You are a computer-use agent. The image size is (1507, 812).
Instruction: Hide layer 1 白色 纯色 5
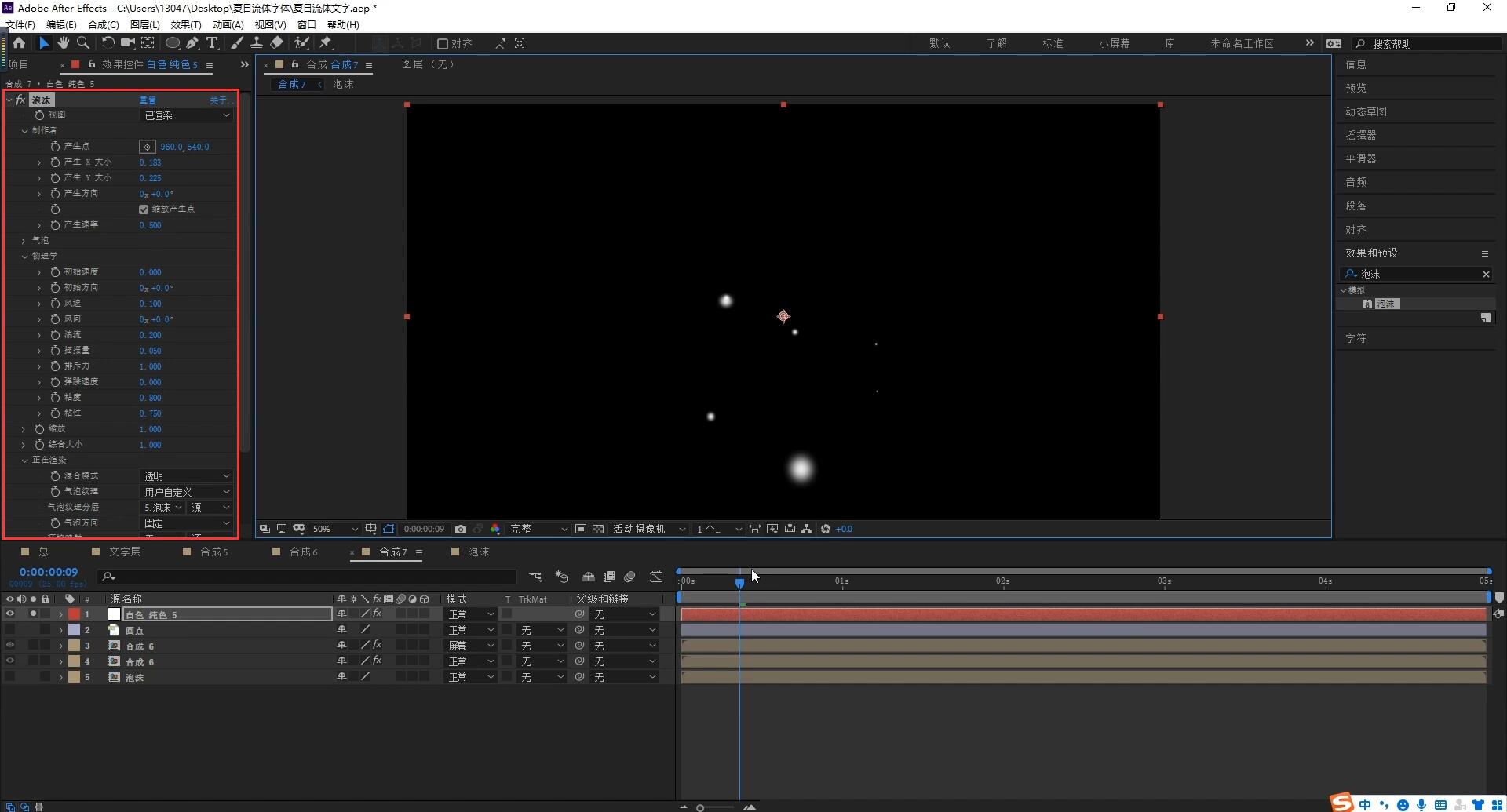pos(10,614)
